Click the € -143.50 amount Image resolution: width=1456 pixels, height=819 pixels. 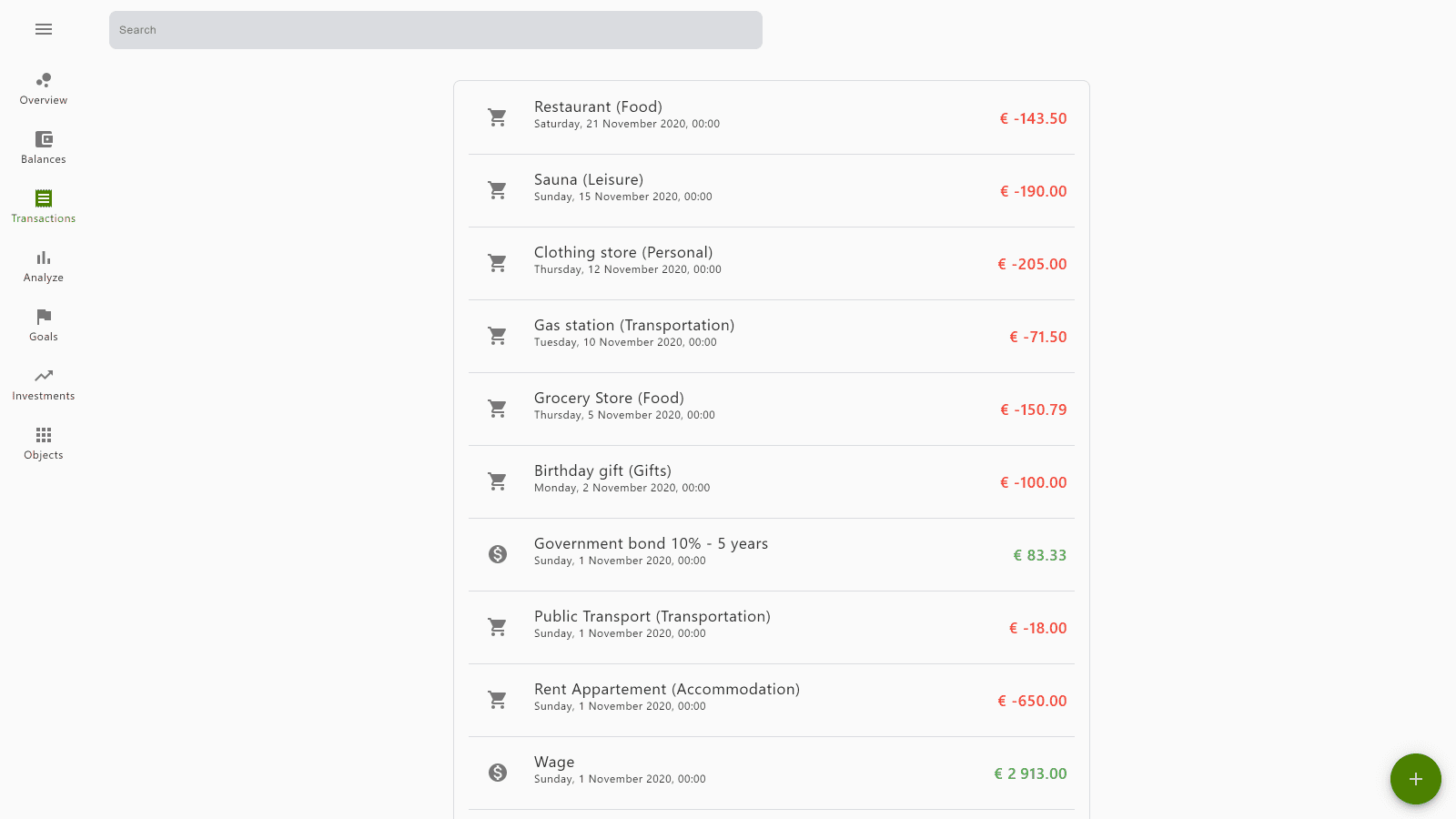pos(1033,118)
